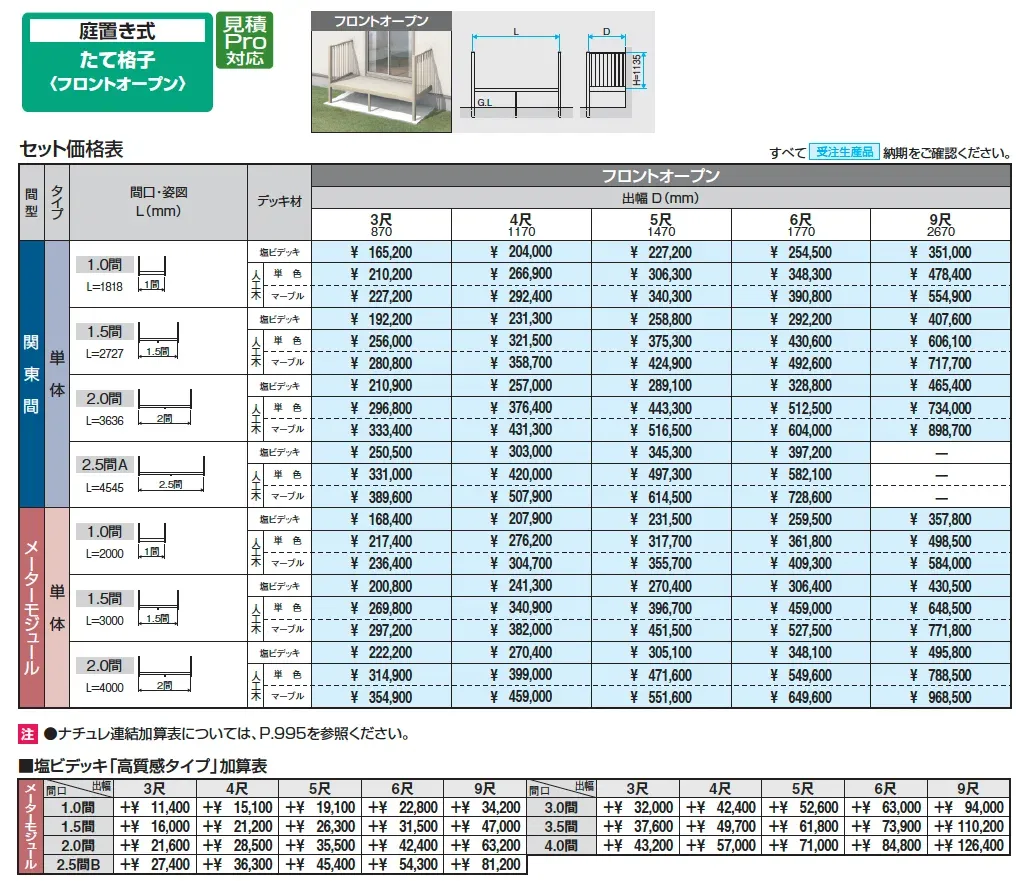The image size is (1016, 881).
Task: Click the ¥210,200 price cell
Action: [x=381, y=274]
